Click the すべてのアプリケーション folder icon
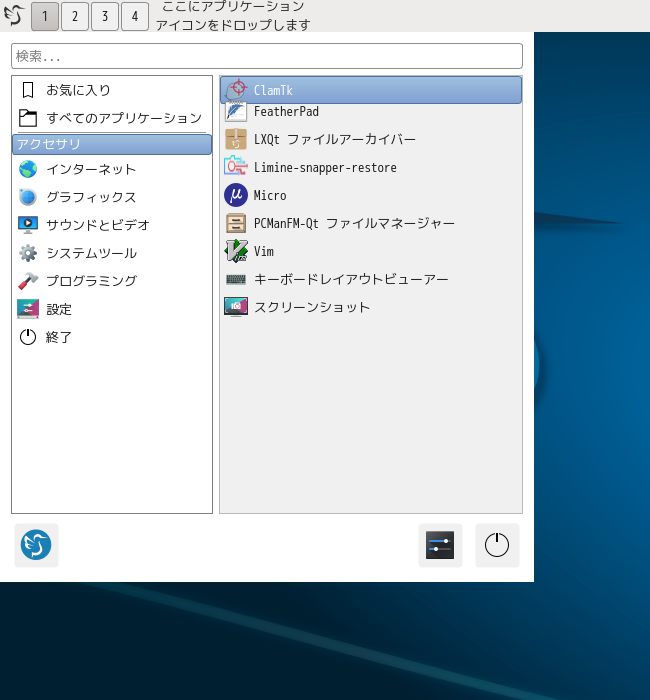The image size is (650, 700). click(x=28, y=118)
